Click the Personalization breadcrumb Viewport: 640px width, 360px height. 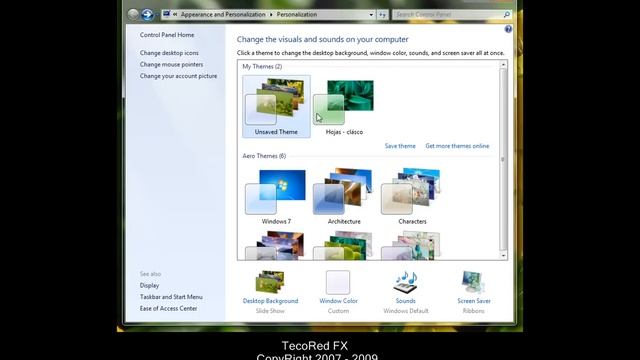(297, 14)
